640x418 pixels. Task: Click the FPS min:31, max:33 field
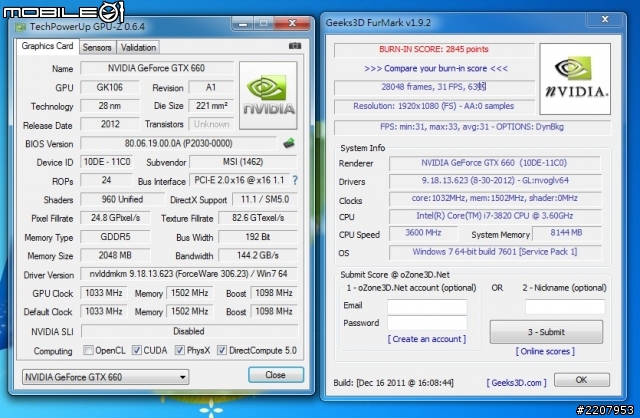(x=472, y=127)
